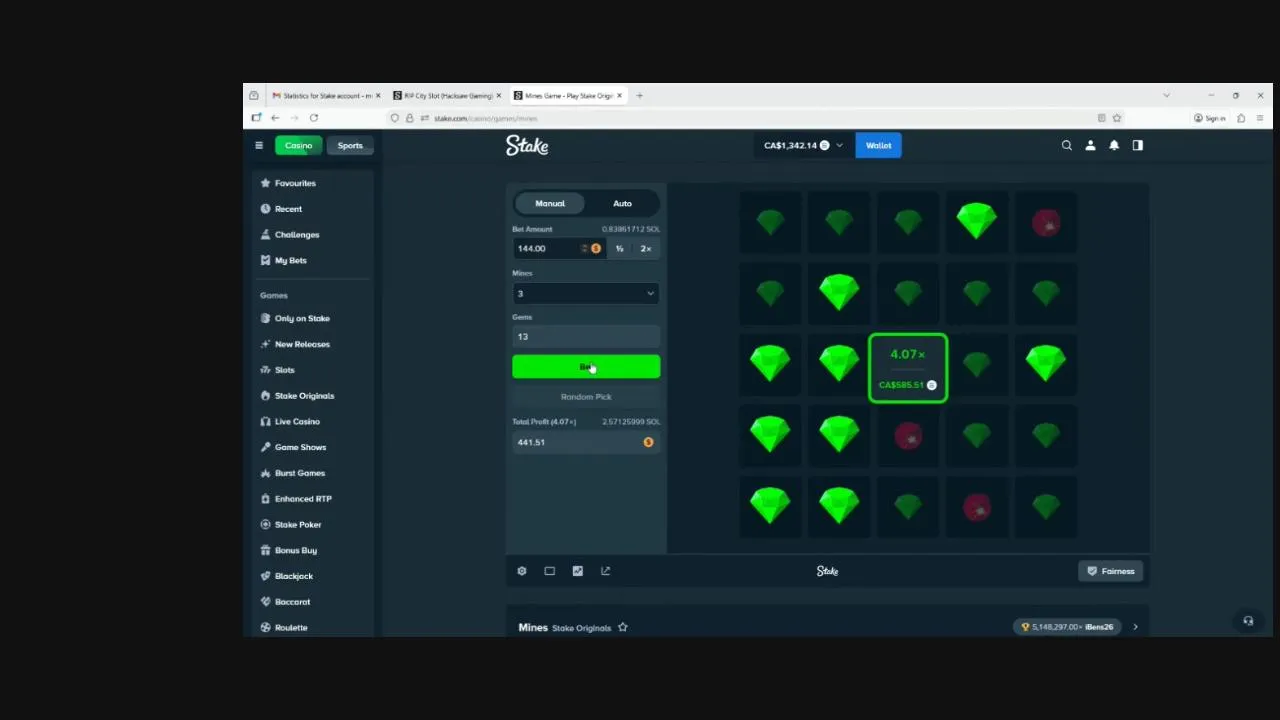Click the popout share icon below game

click(605, 571)
